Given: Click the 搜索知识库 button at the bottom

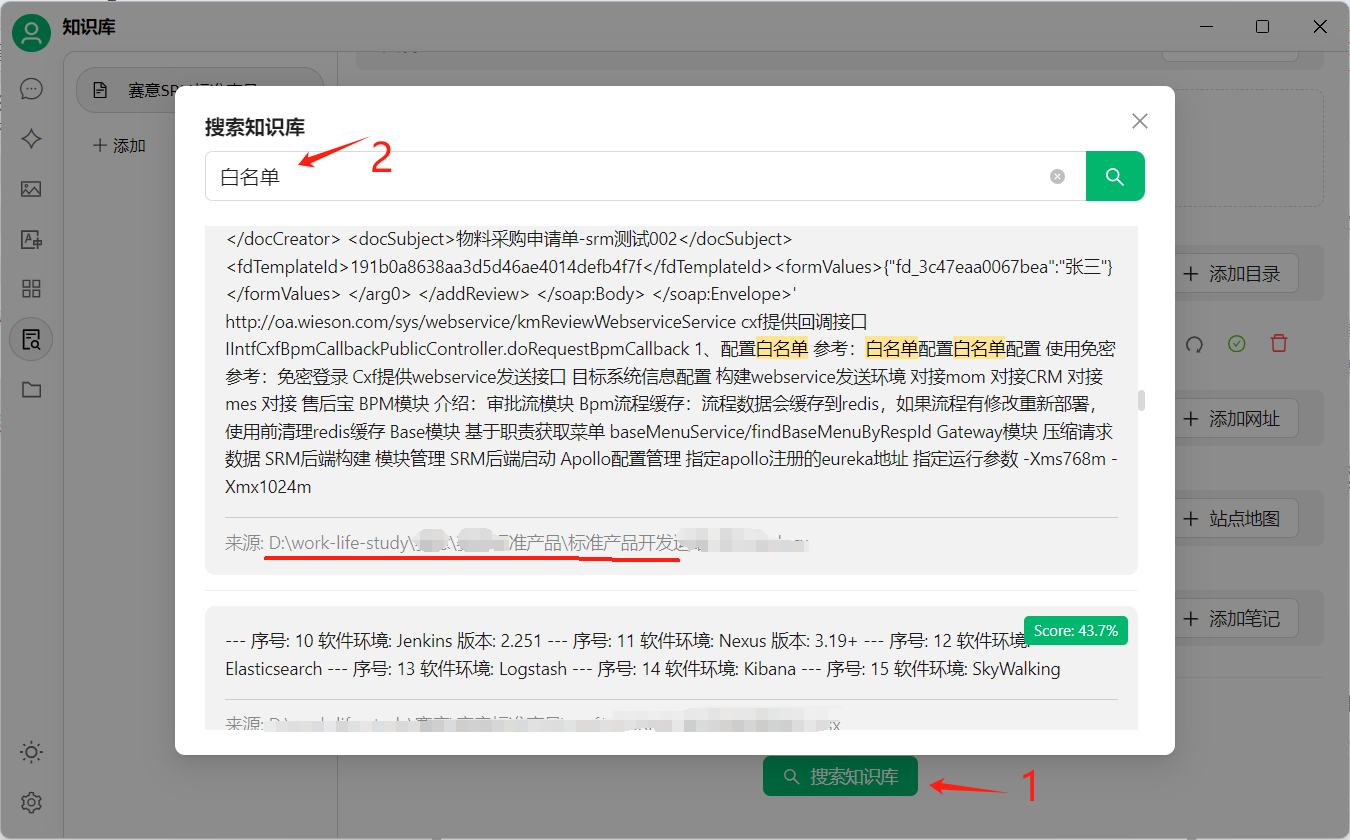Looking at the screenshot, I should (x=840, y=777).
